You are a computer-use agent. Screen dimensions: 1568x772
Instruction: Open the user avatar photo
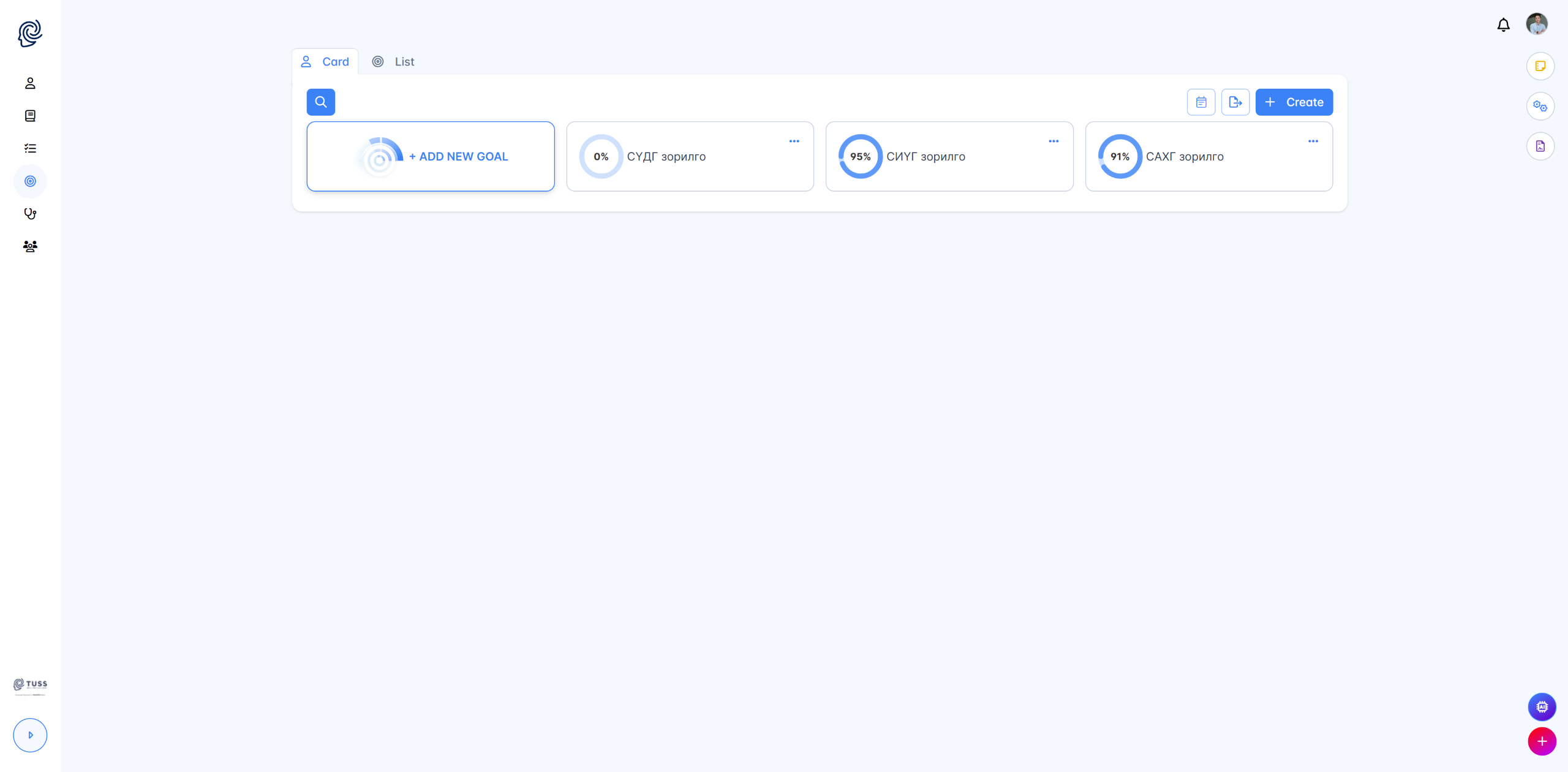(x=1537, y=25)
